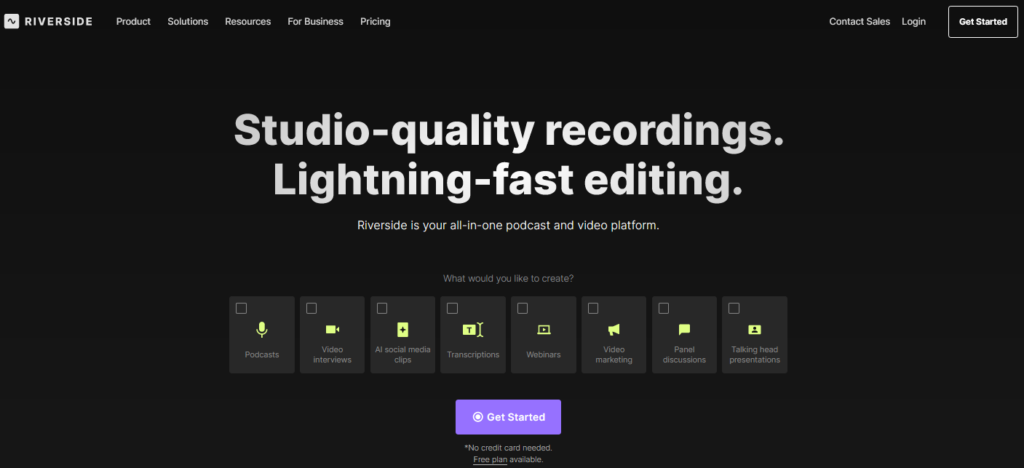Click the Webinars card label
The height and width of the screenshot is (468, 1024).
[543, 354]
